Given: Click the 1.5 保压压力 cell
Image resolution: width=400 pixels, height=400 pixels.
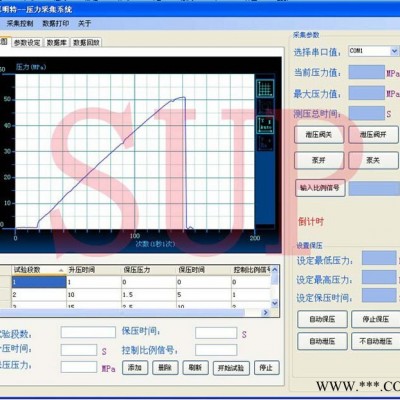Looking at the screenshot, I should (149, 295).
